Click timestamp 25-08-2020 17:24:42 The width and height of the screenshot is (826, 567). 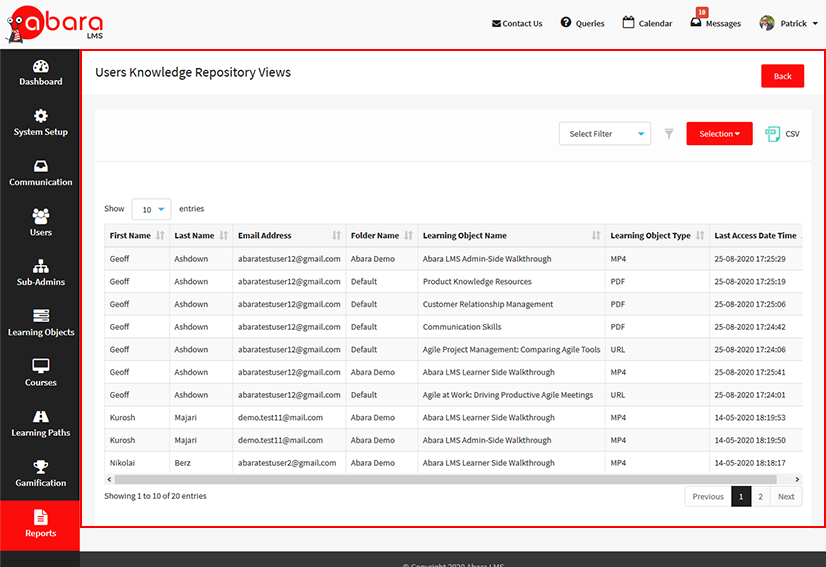tap(750, 327)
